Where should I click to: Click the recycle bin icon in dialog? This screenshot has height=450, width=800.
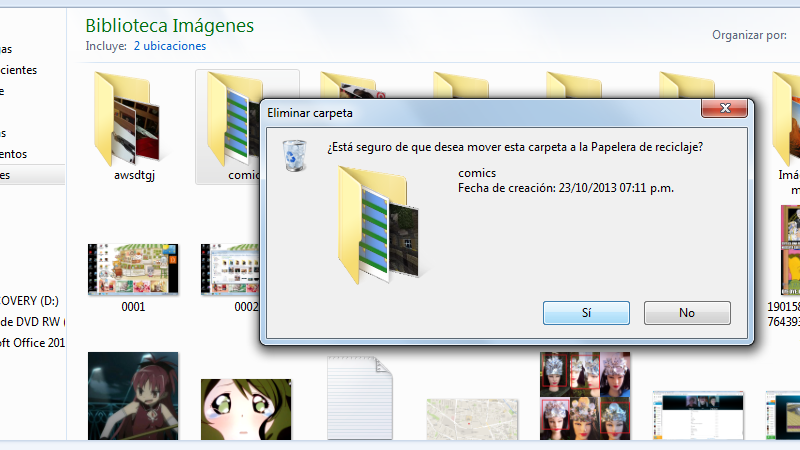point(294,156)
